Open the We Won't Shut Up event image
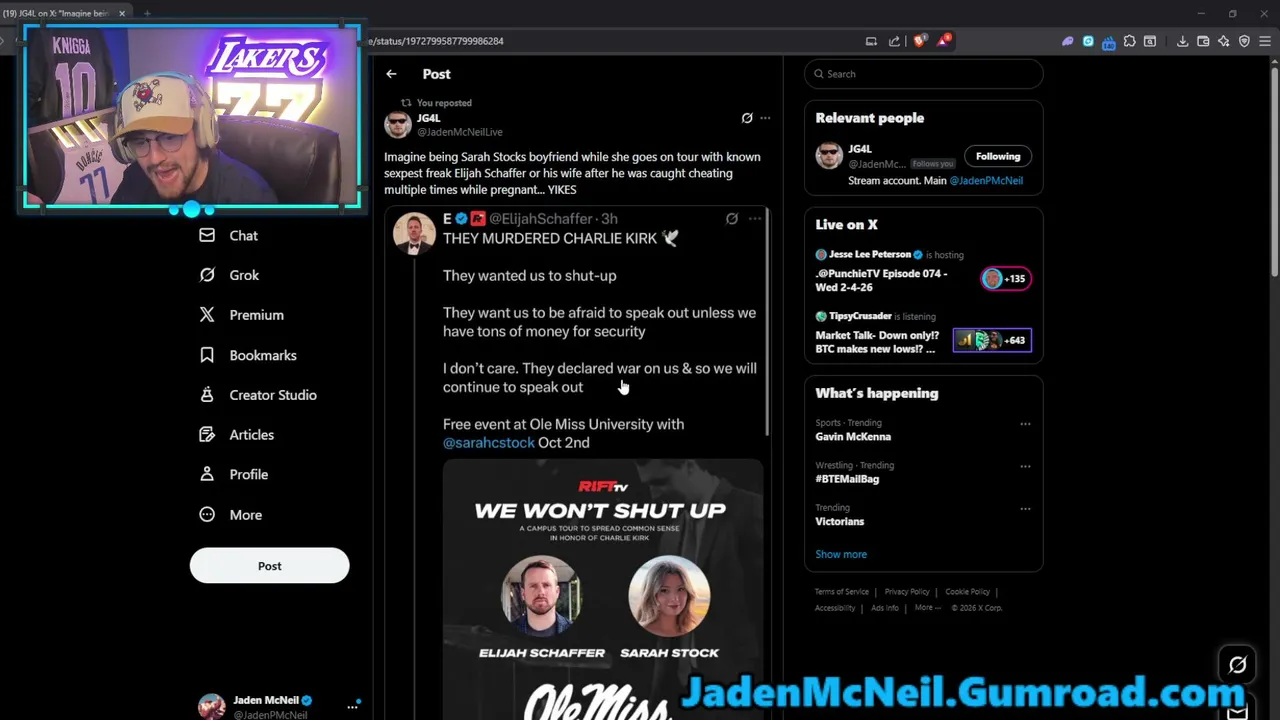1280x720 pixels. click(x=603, y=590)
